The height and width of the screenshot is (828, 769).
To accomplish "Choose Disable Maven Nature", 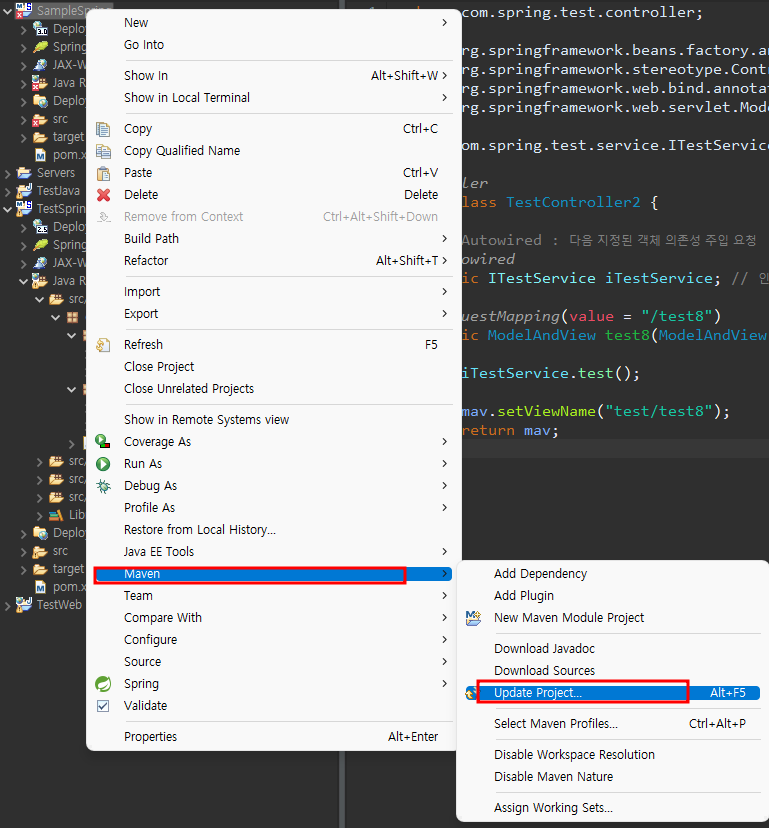I will pyautogui.click(x=613, y=777).
